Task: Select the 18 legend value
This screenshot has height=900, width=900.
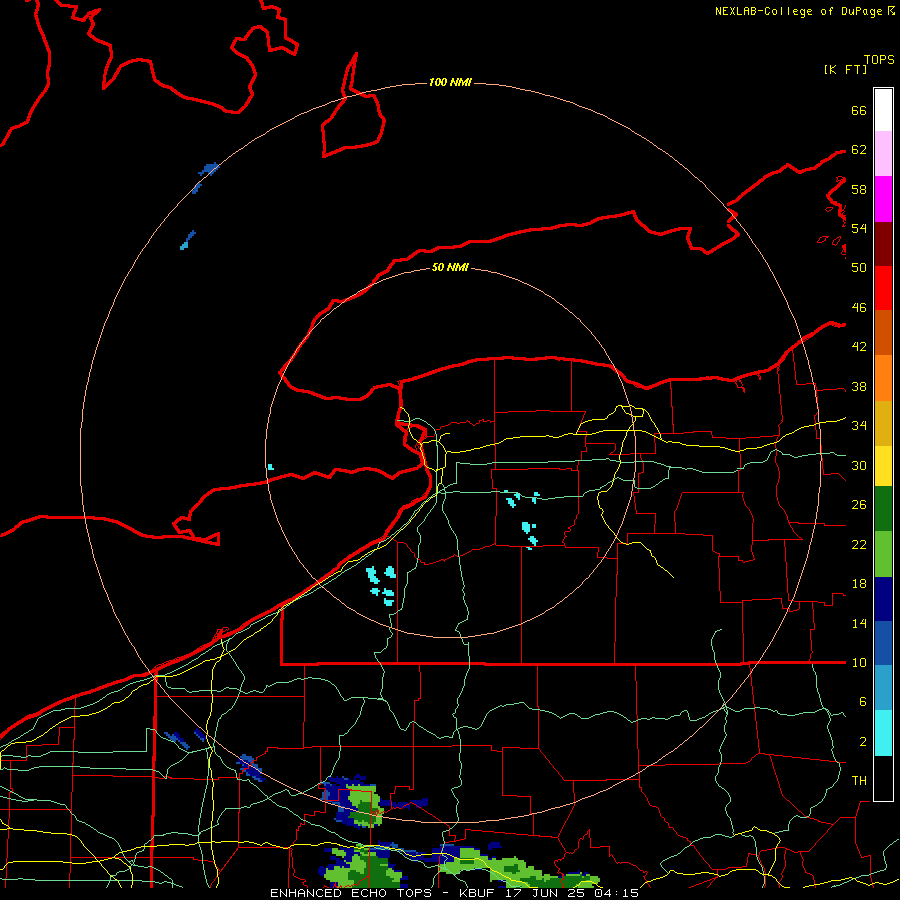Action: pos(859,584)
